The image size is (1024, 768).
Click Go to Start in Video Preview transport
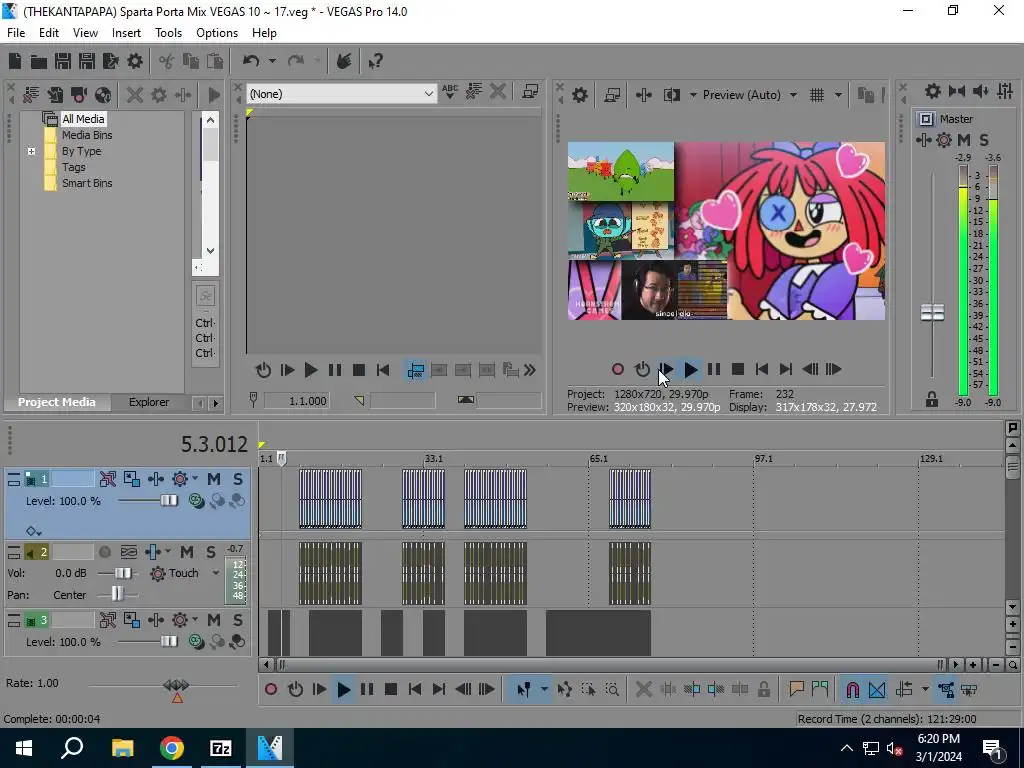pyautogui.click(x=761, y=370)
